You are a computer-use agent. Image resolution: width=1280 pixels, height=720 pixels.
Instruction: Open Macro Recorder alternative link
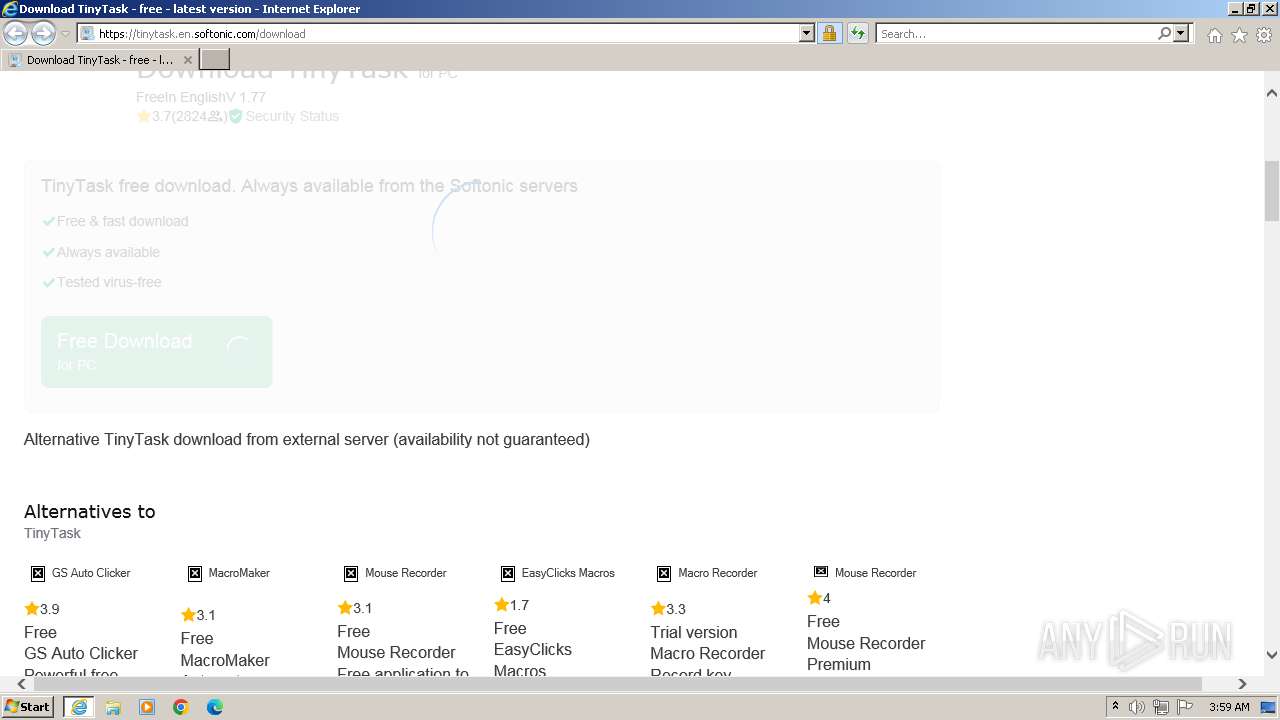click(707, 653)
